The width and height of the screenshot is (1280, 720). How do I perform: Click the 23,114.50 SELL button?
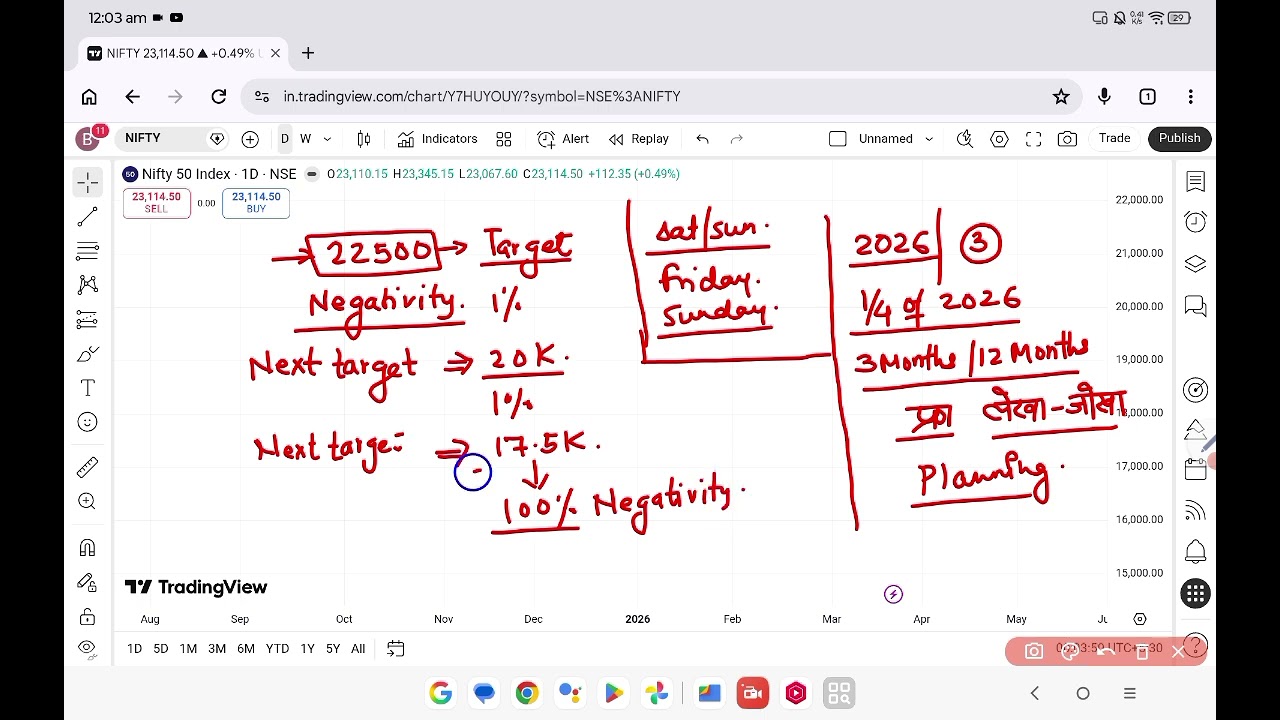pos(156,203)
